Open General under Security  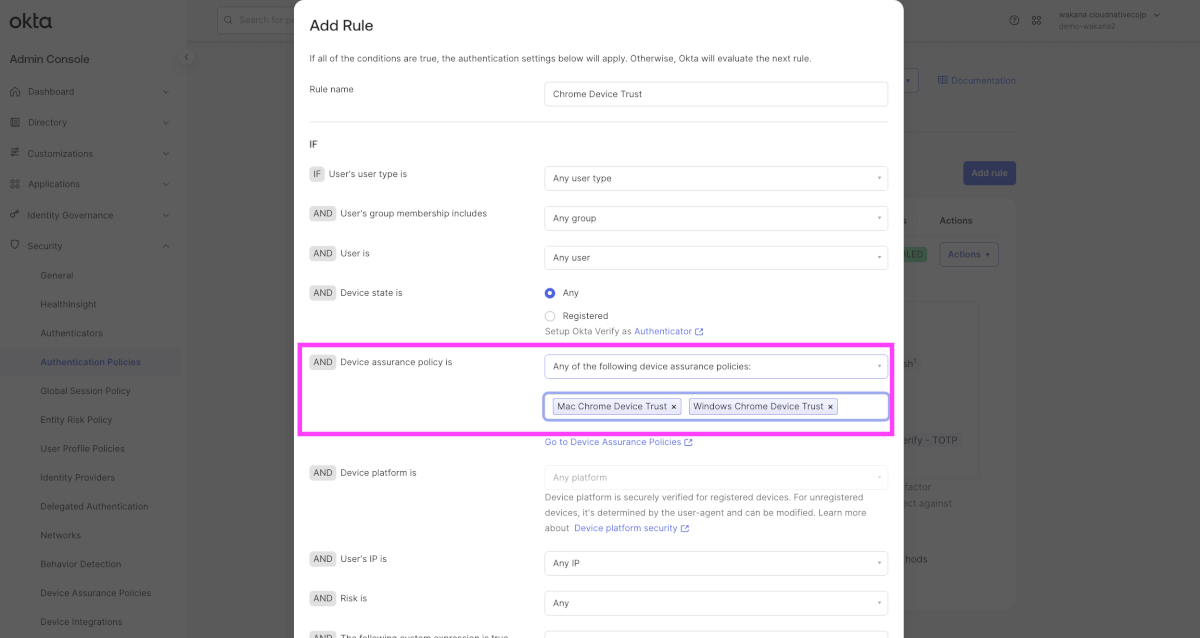[x=57, y=275]
